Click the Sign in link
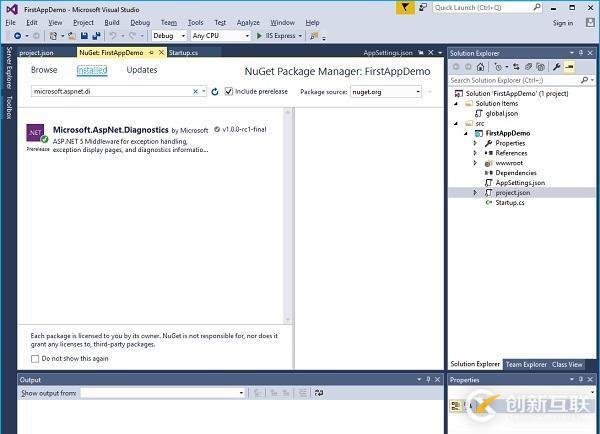Viewport: 600px width, 434px height. (x=562, y=23)
